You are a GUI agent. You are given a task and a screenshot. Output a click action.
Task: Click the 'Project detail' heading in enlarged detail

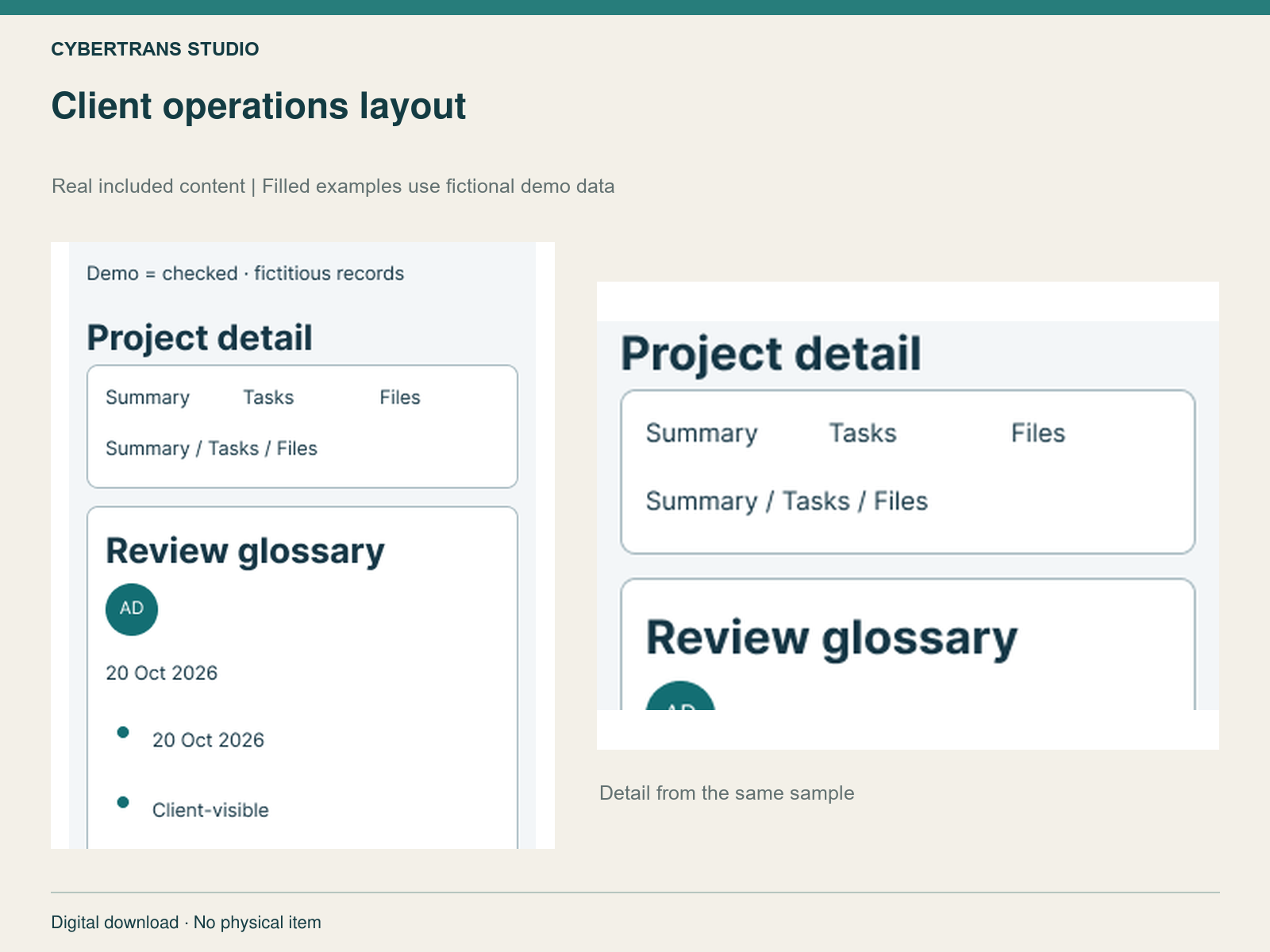pos(771,354)
